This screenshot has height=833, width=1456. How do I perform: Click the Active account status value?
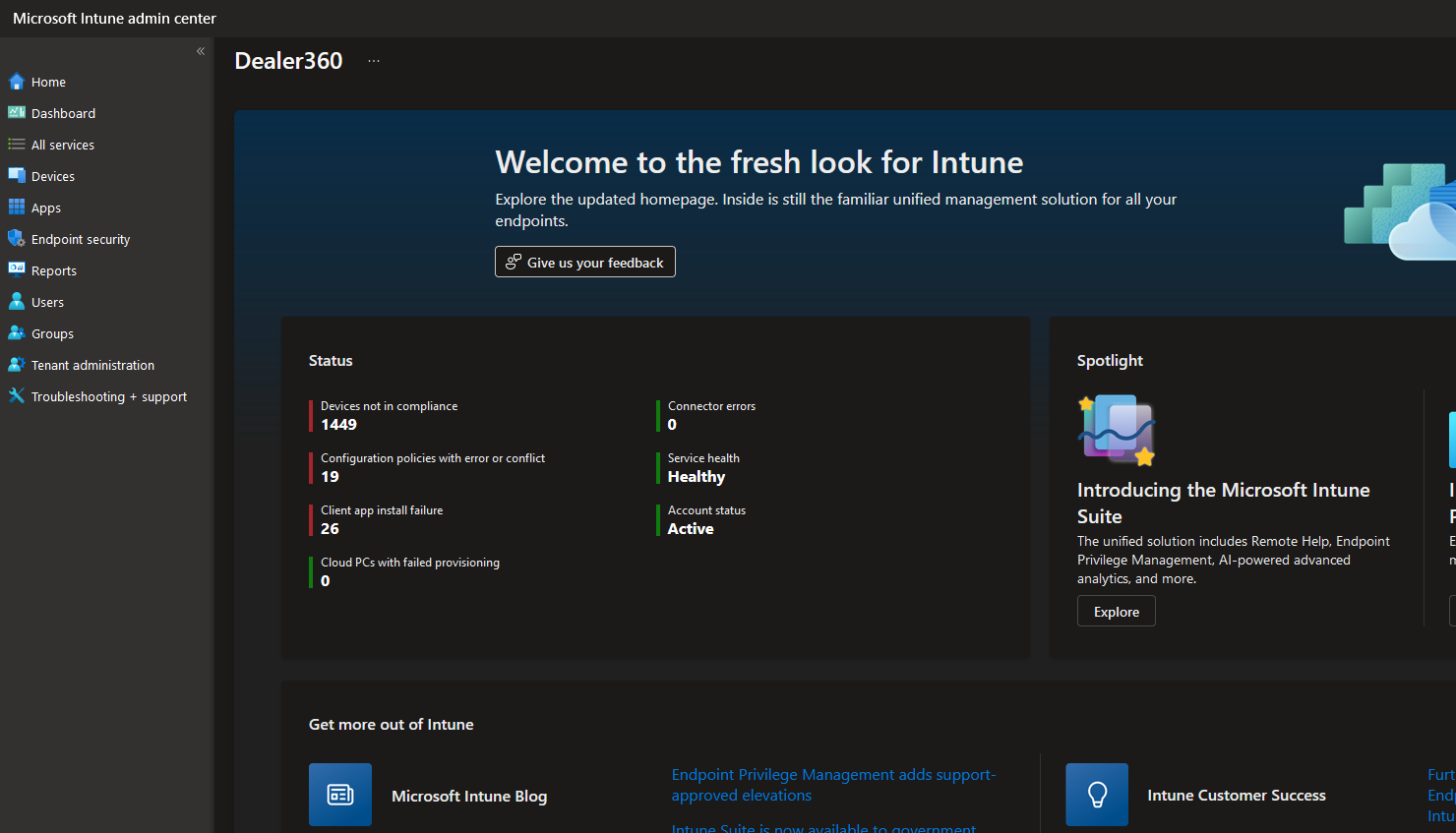691,529
